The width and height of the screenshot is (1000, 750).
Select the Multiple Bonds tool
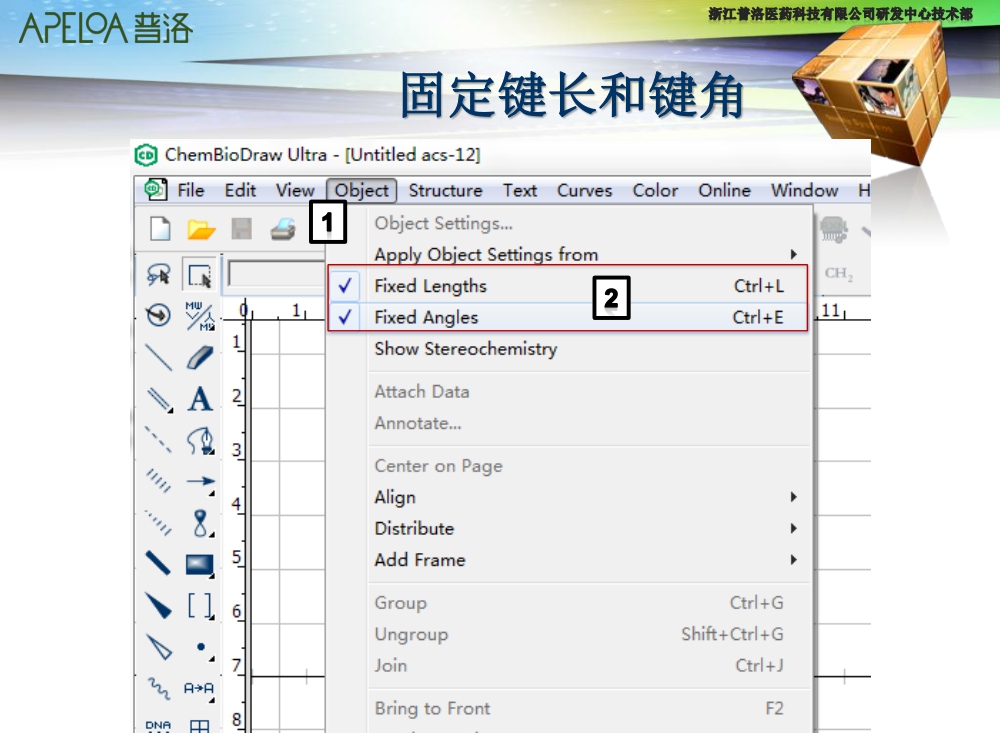158,399
